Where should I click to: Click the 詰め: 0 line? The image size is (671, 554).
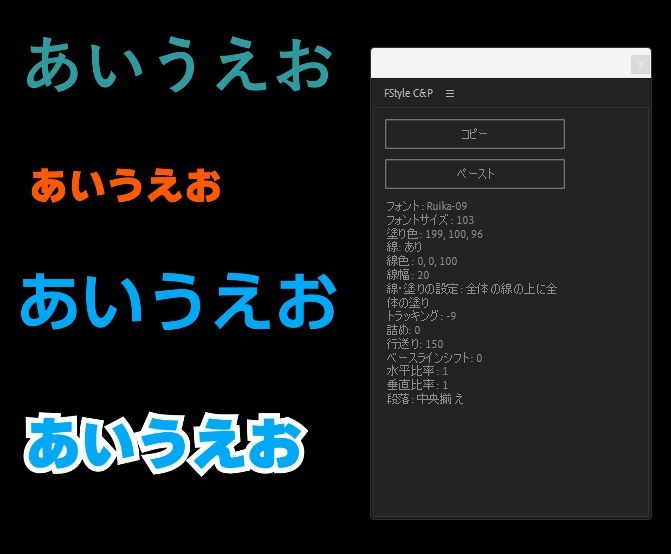point(403,330)
